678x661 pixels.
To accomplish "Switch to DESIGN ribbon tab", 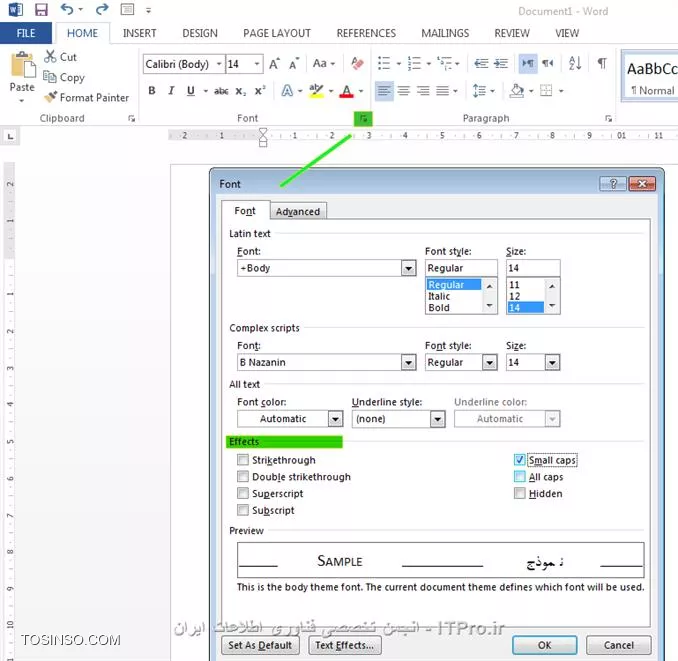I will coord(200,33).
